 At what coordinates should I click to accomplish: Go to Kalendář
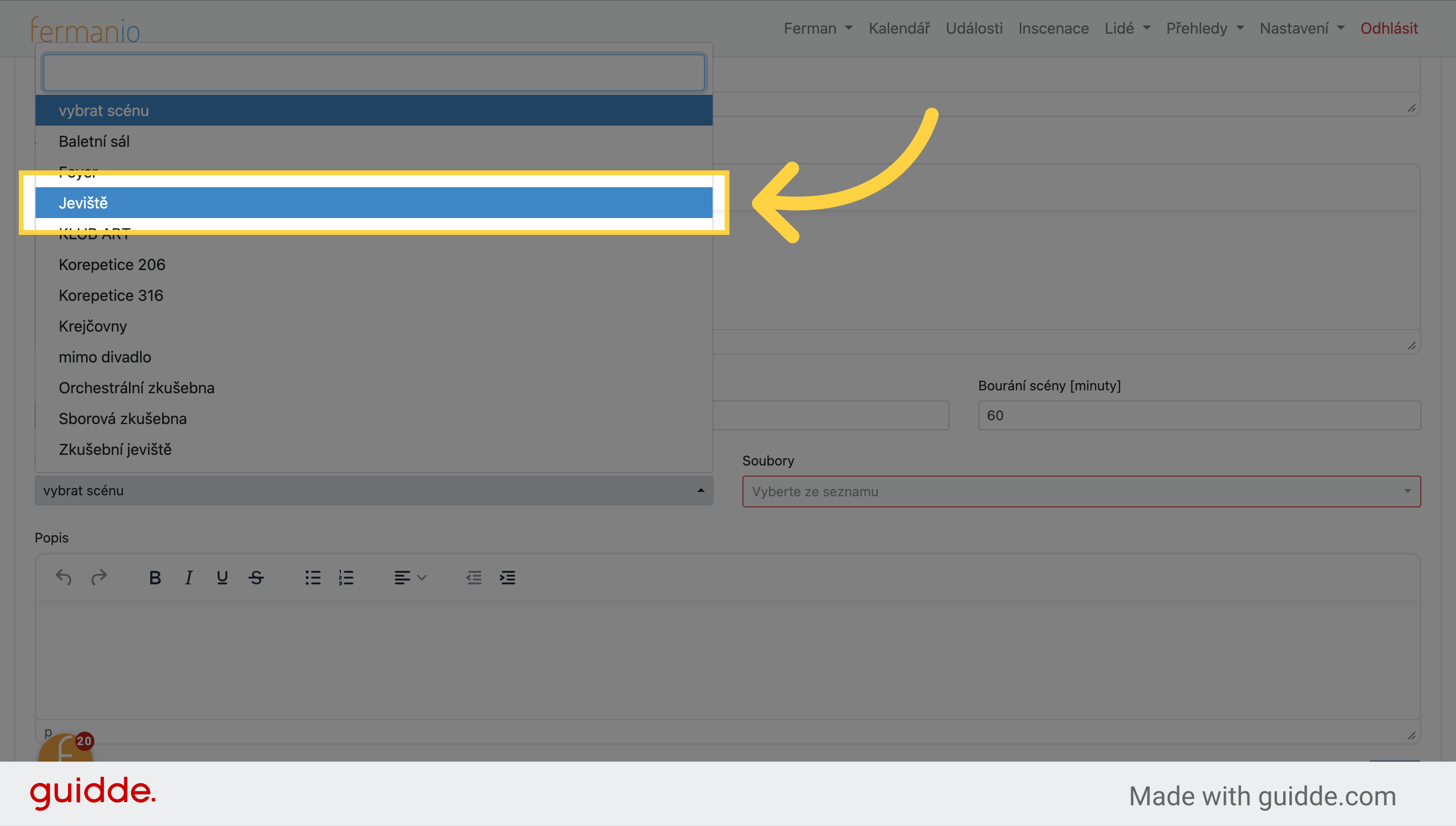click(x=899, y=28)
